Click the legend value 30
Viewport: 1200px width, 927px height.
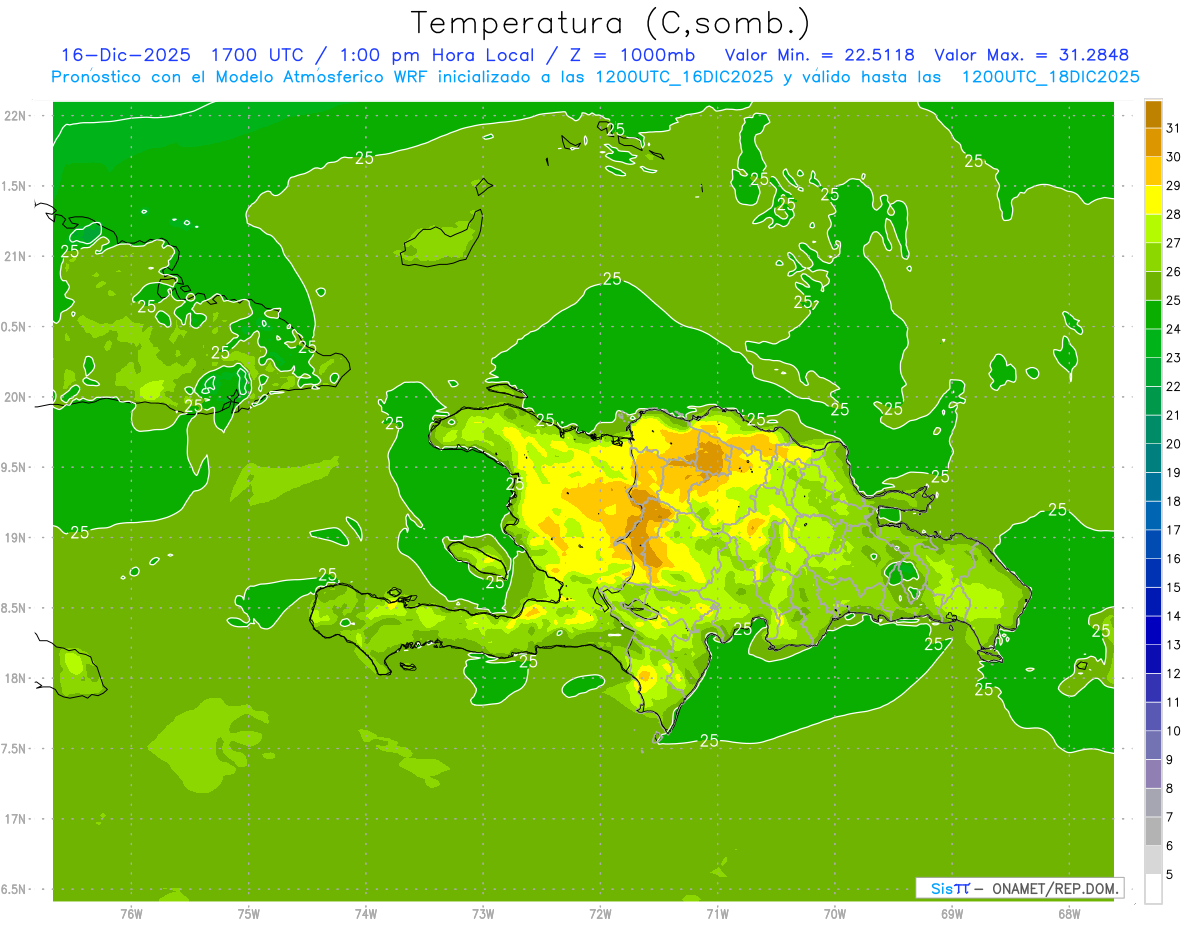[x=1174, y=157]
